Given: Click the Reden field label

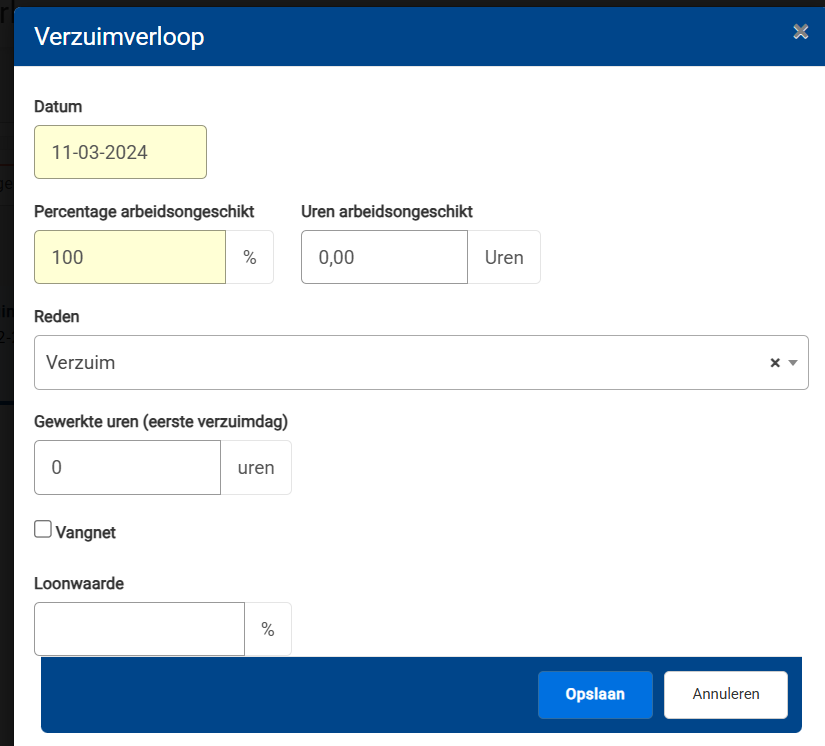Looking at the screenshot, I should (x=57, y=316).
